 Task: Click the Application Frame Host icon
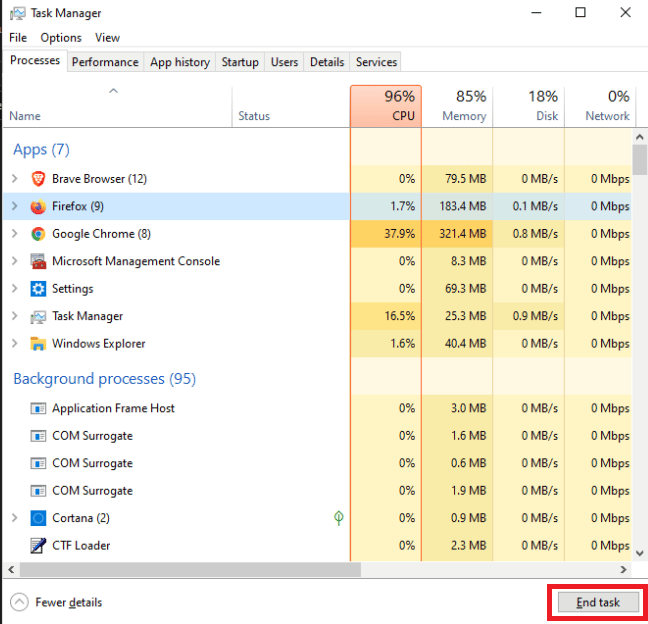[x=38, y=409]
